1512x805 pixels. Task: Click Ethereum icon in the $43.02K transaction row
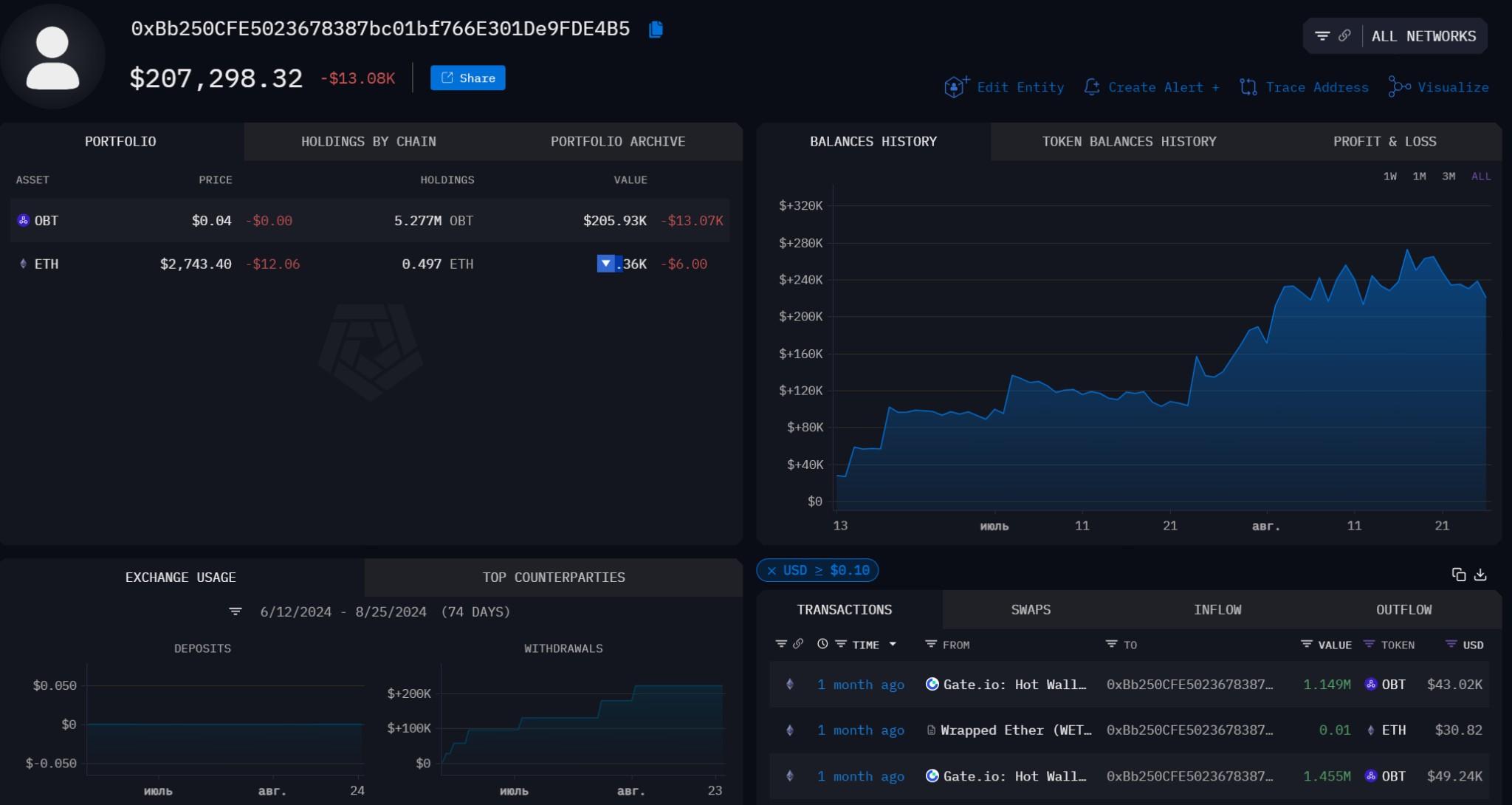coord(790,684)
